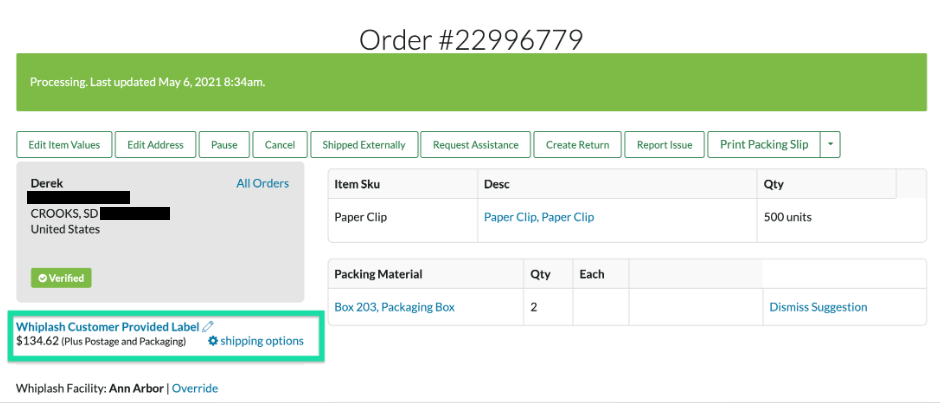Screen dimensions: 940x403
Task: Click the Verified checkmark badge
Action: (x=61, y=278)
